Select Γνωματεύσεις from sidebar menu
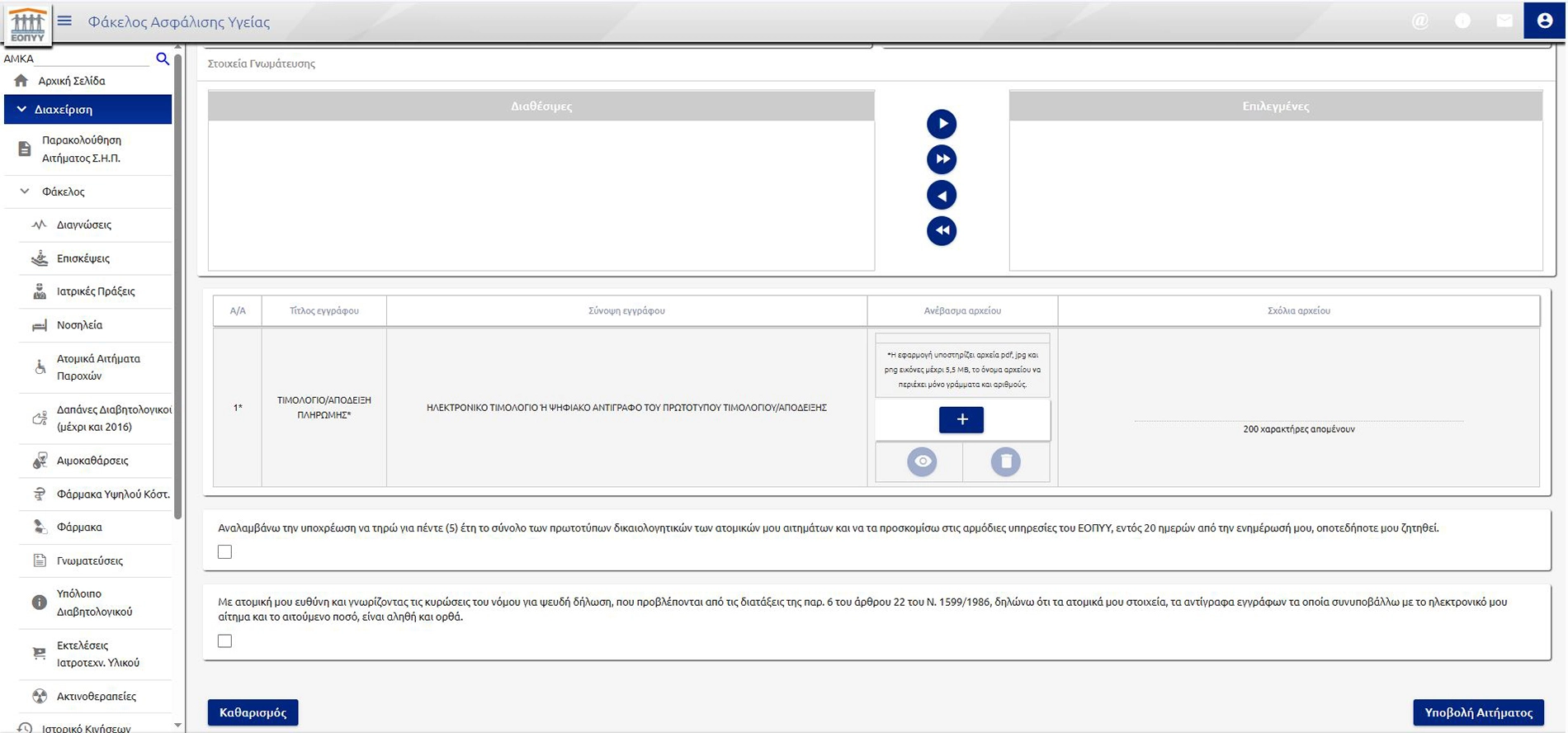 click(89, 560)
